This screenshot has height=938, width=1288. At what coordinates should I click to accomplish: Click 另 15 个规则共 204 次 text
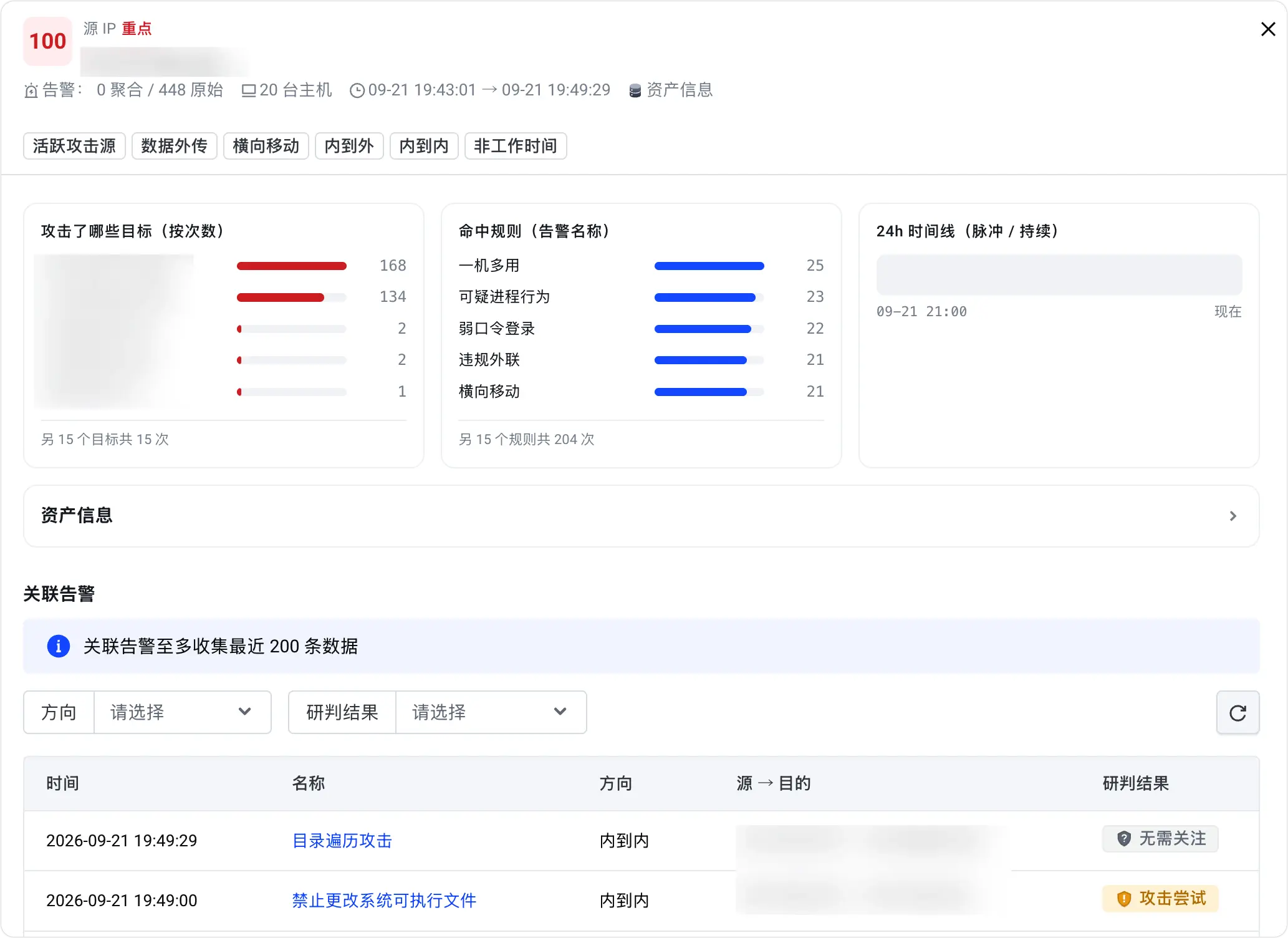527,440
